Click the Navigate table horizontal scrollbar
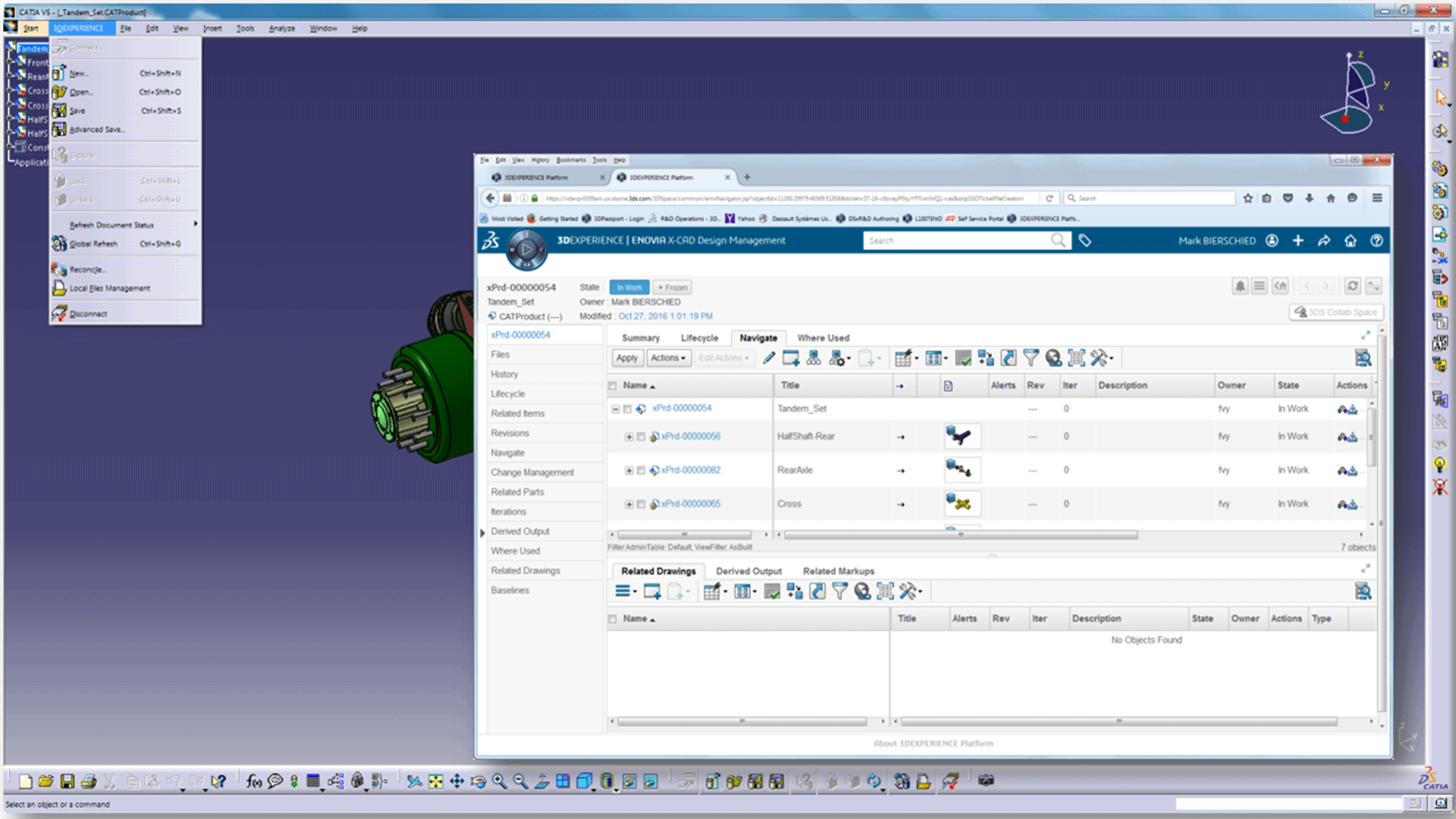The height and width of the screenshot is (819, 1456). point(961,535)
